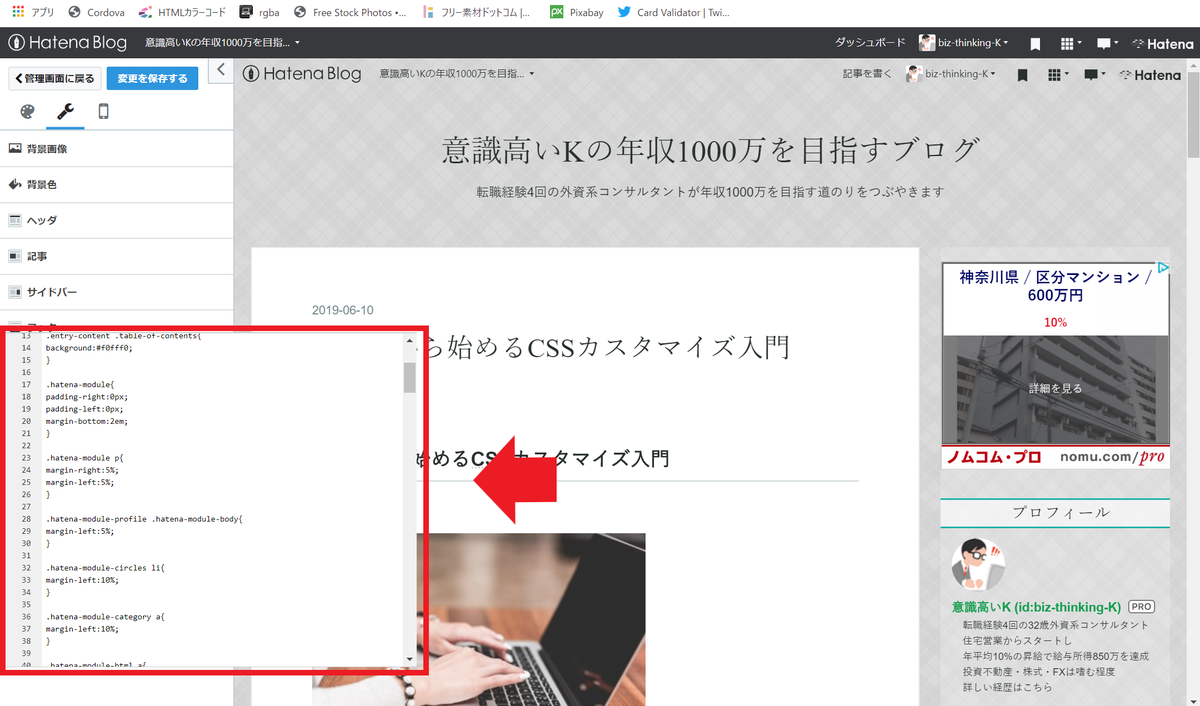The height and width of the screenshot is (706, 1200).
Task: Click the Hatena bookmark ribbon icon
Action: (1034, 43)
